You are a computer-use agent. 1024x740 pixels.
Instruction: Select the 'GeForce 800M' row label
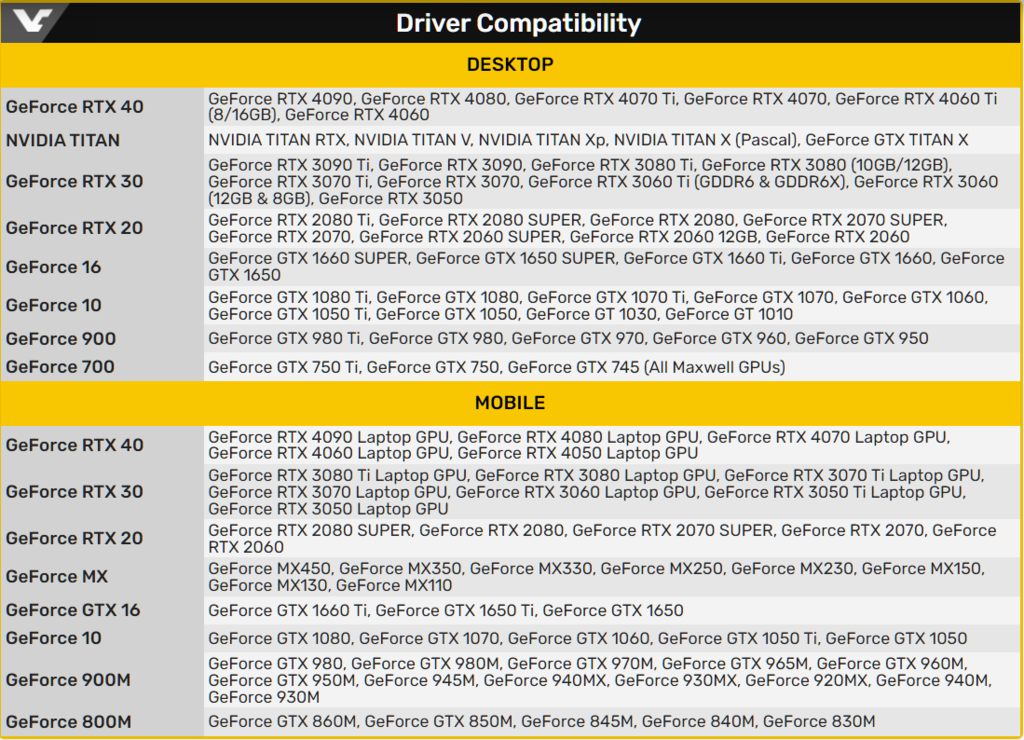[x=69, y=722]
